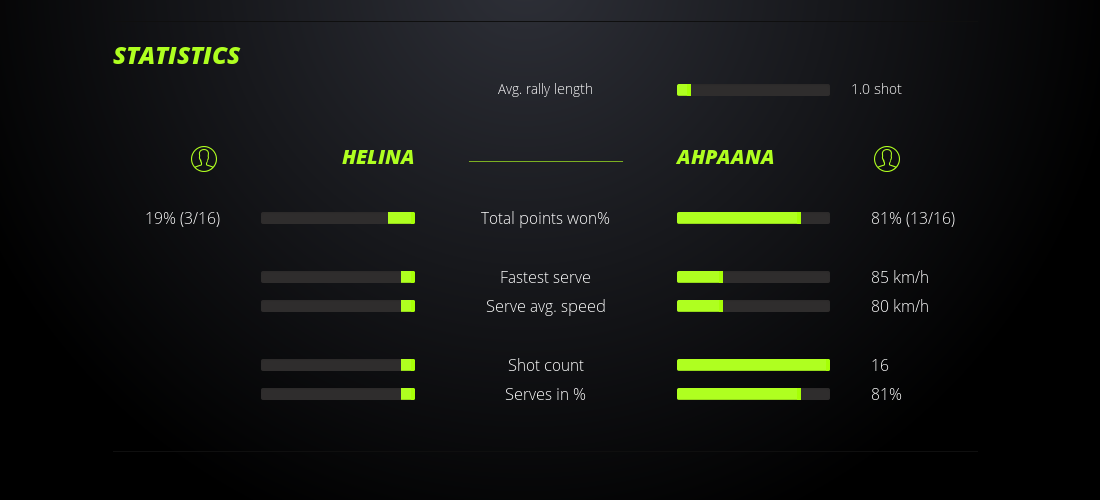Select the HELINA player name
The width and height of the screenshot is (1100, 500).
(x=378, y=158)
